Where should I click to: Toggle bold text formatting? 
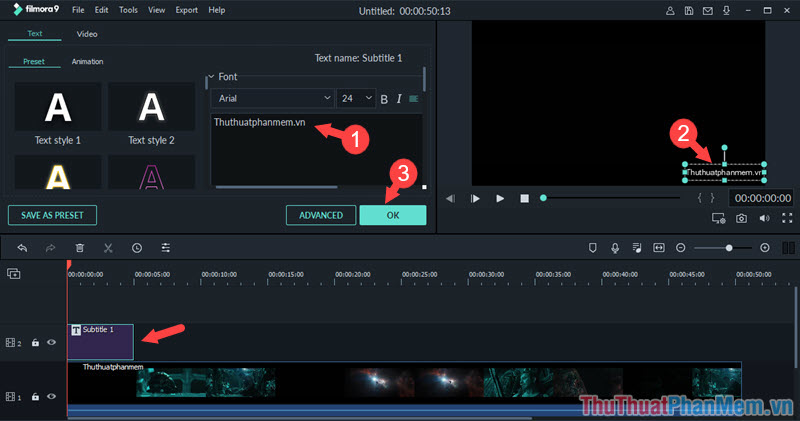384,99
